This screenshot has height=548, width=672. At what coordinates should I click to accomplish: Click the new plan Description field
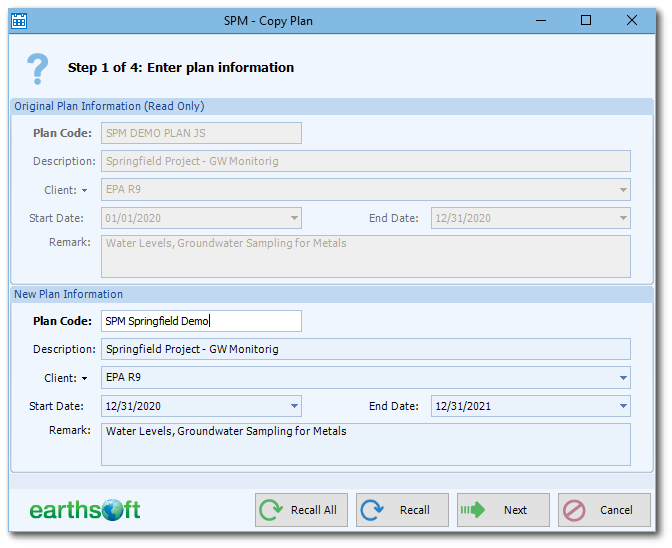pyautogui.click(x=365, y=349)
